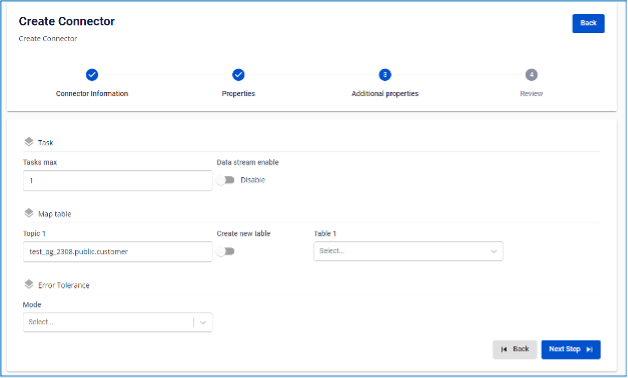Toggle the Create new table switch
The height and width of the screenshot is (378, 628).
225,251
